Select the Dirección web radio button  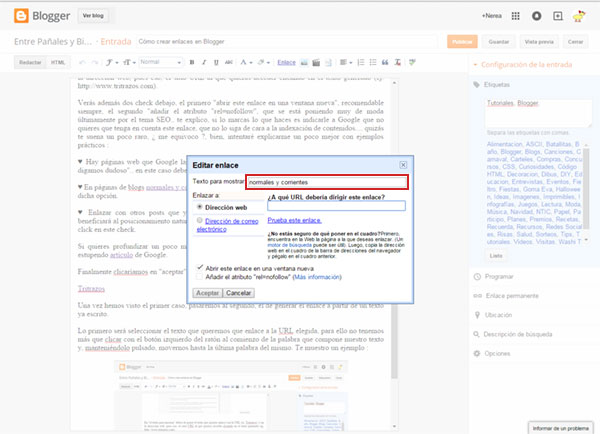199,207
